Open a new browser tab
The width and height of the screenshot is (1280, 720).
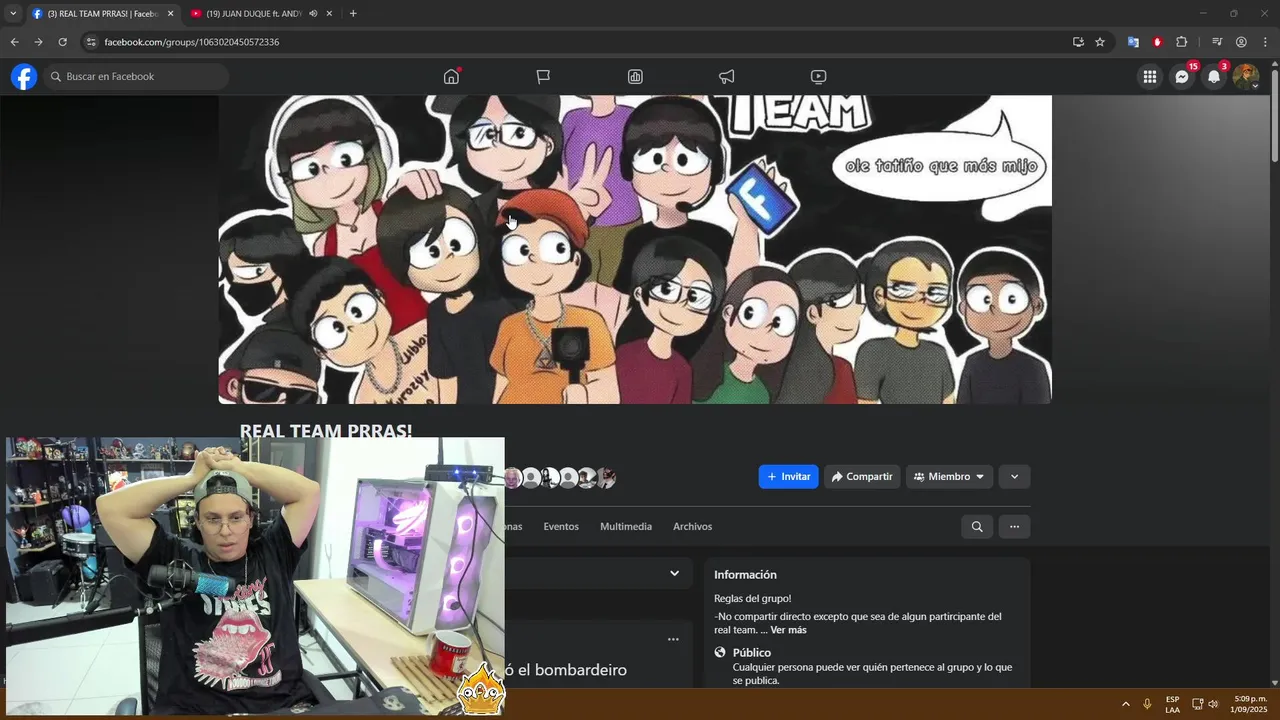coord(353,14)
